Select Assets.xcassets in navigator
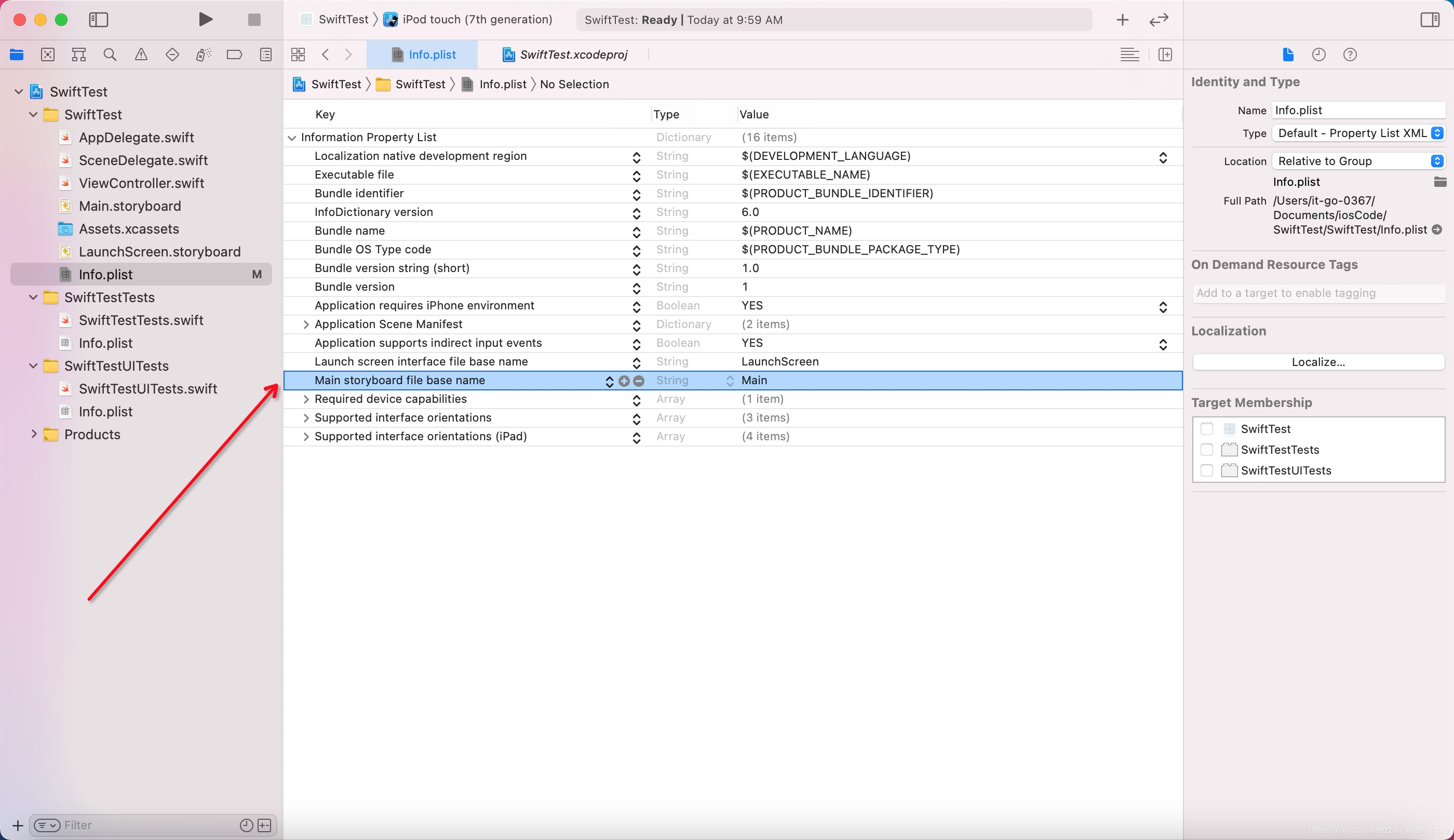 coord(129,228)
